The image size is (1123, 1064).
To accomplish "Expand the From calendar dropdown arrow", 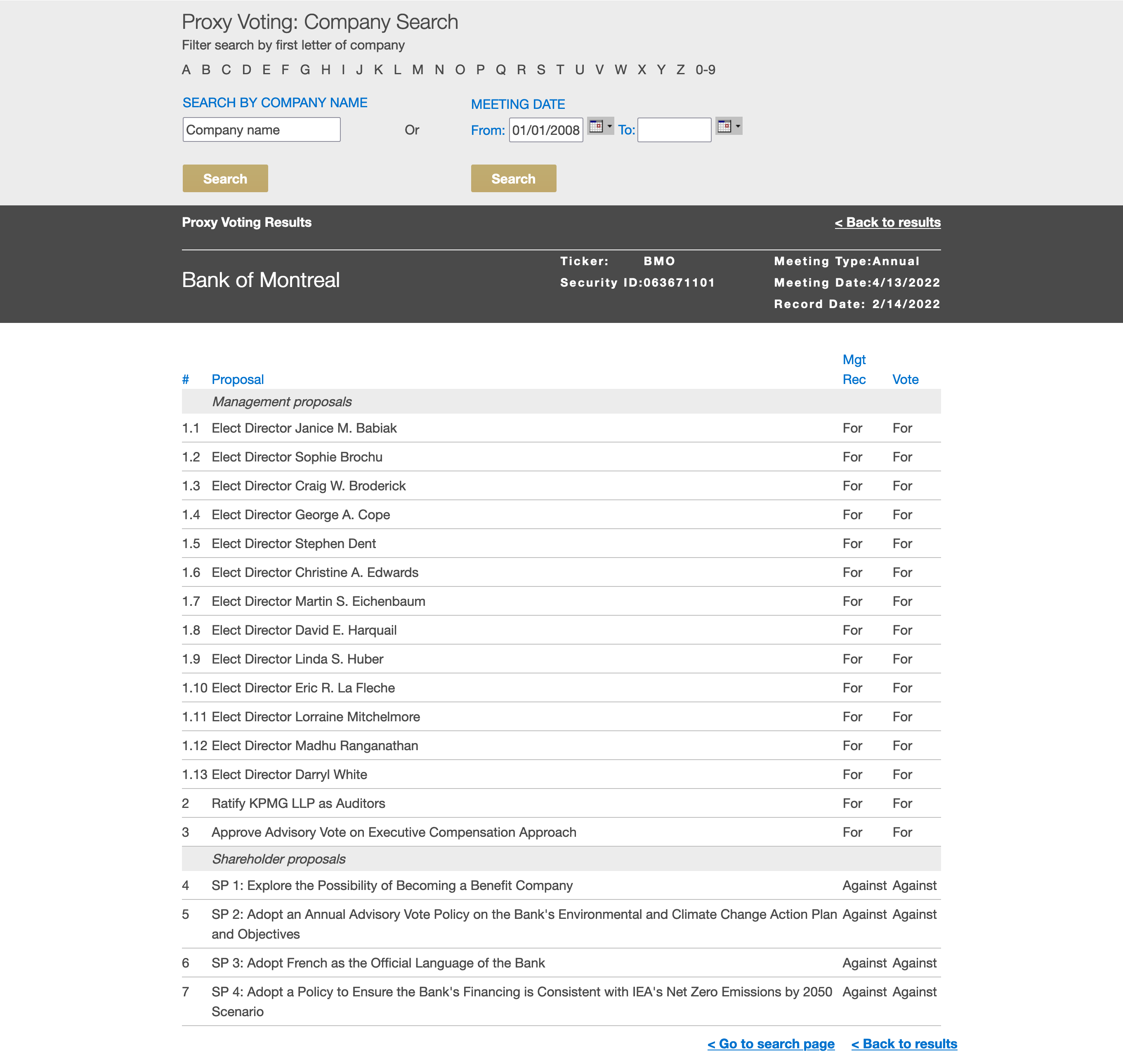I will click(609, 127).
